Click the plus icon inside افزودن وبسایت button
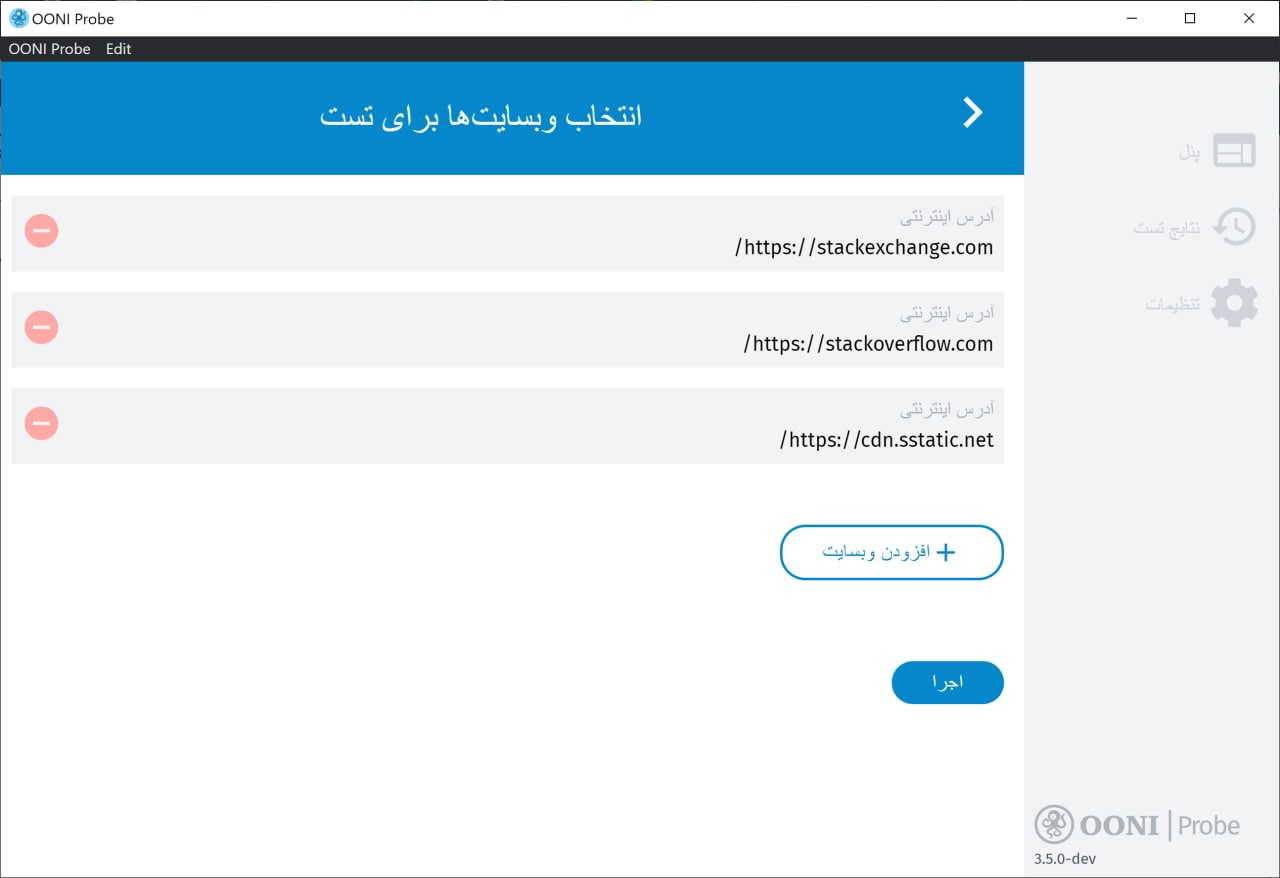Viewport: 1280px width, 878px height. pos(947,552)
